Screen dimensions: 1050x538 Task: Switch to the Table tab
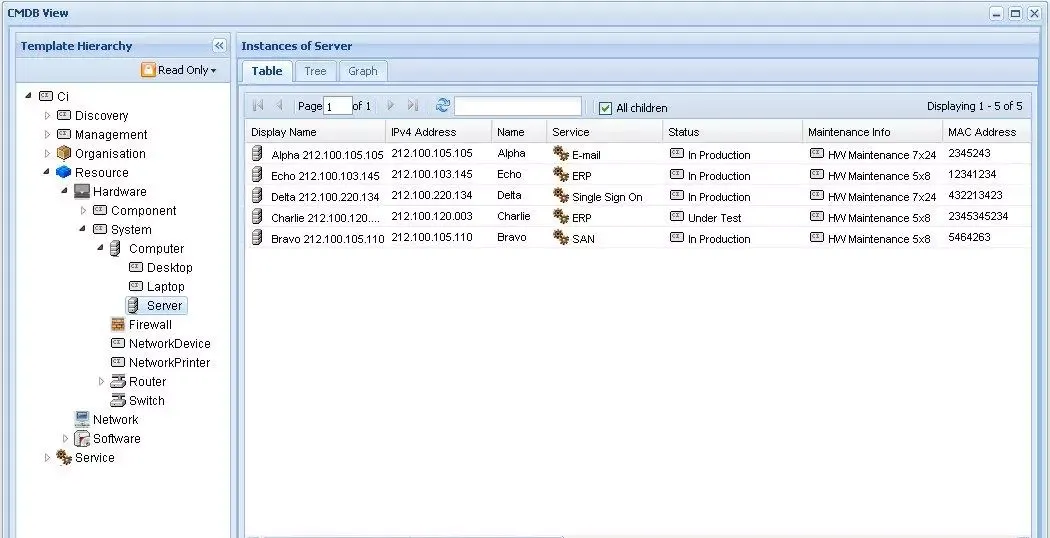[x=267, y=71]
